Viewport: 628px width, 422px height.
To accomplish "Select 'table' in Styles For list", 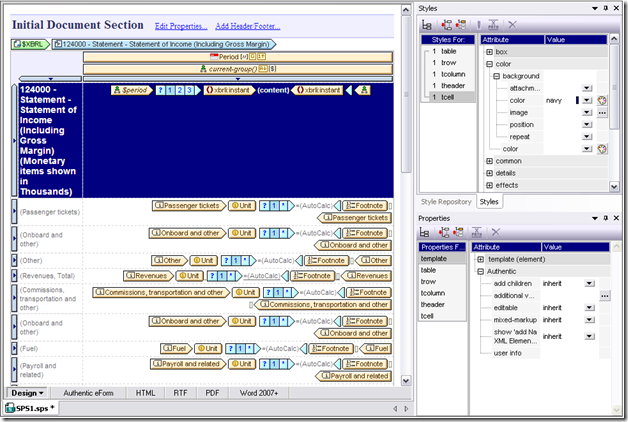I will pyautogui.click(x=448, y=51).
